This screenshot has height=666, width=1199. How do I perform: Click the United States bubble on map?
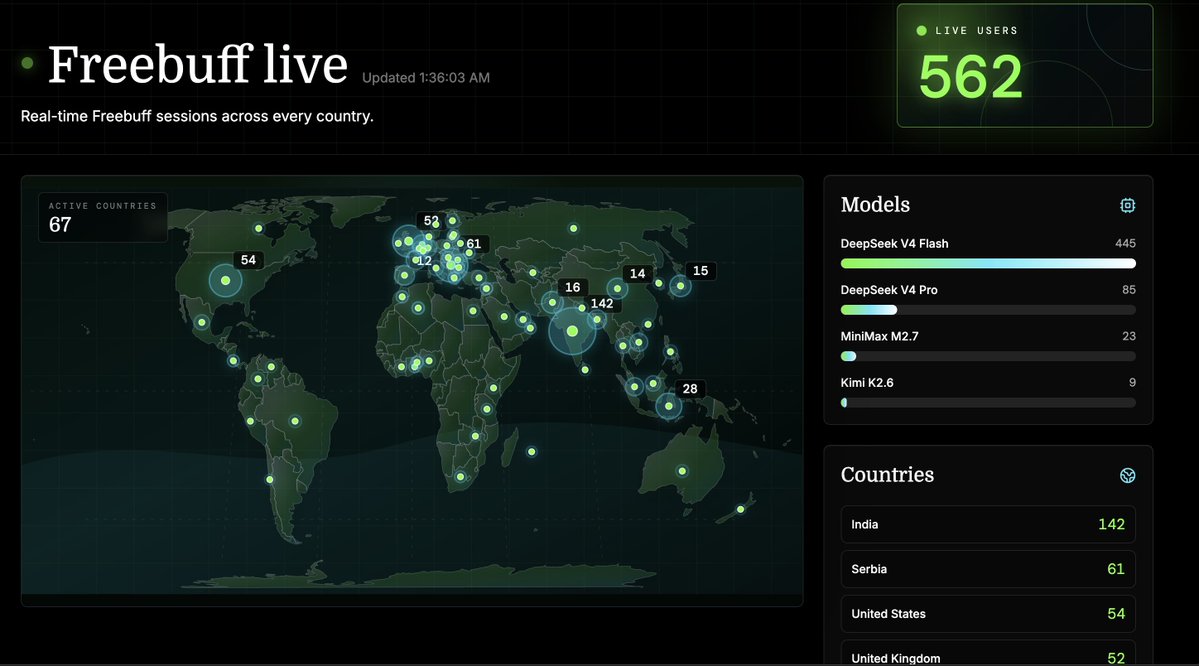pos(226,281)
